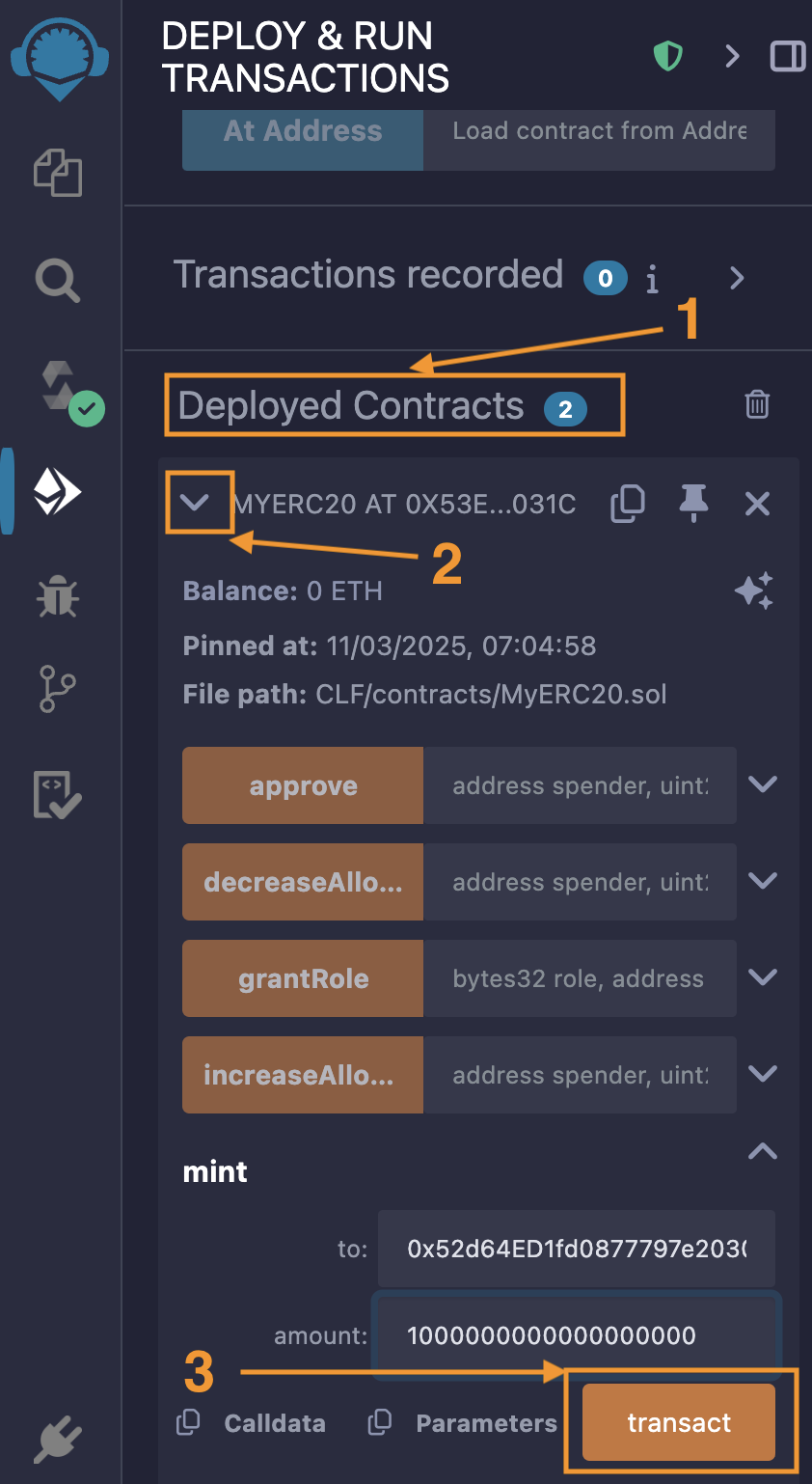
Task: Click the At Address button
Action: point(303,132)
